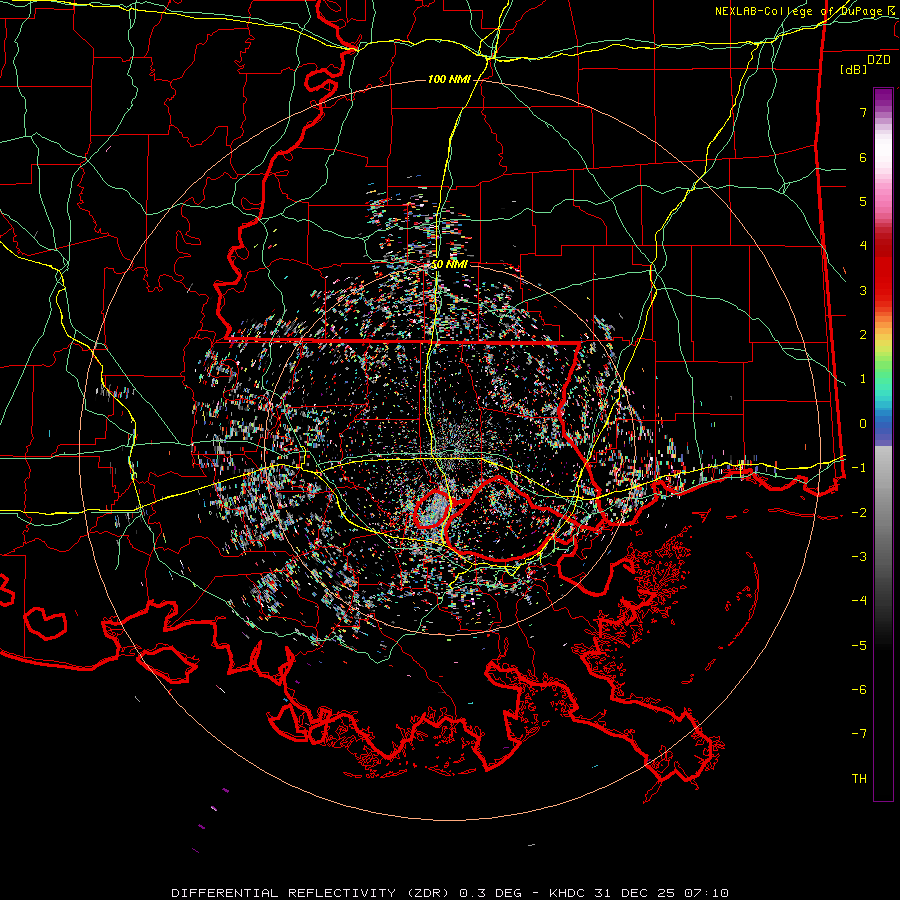Click the positive 3 scale value
900x900 pixels.
[x=863, y=290]
